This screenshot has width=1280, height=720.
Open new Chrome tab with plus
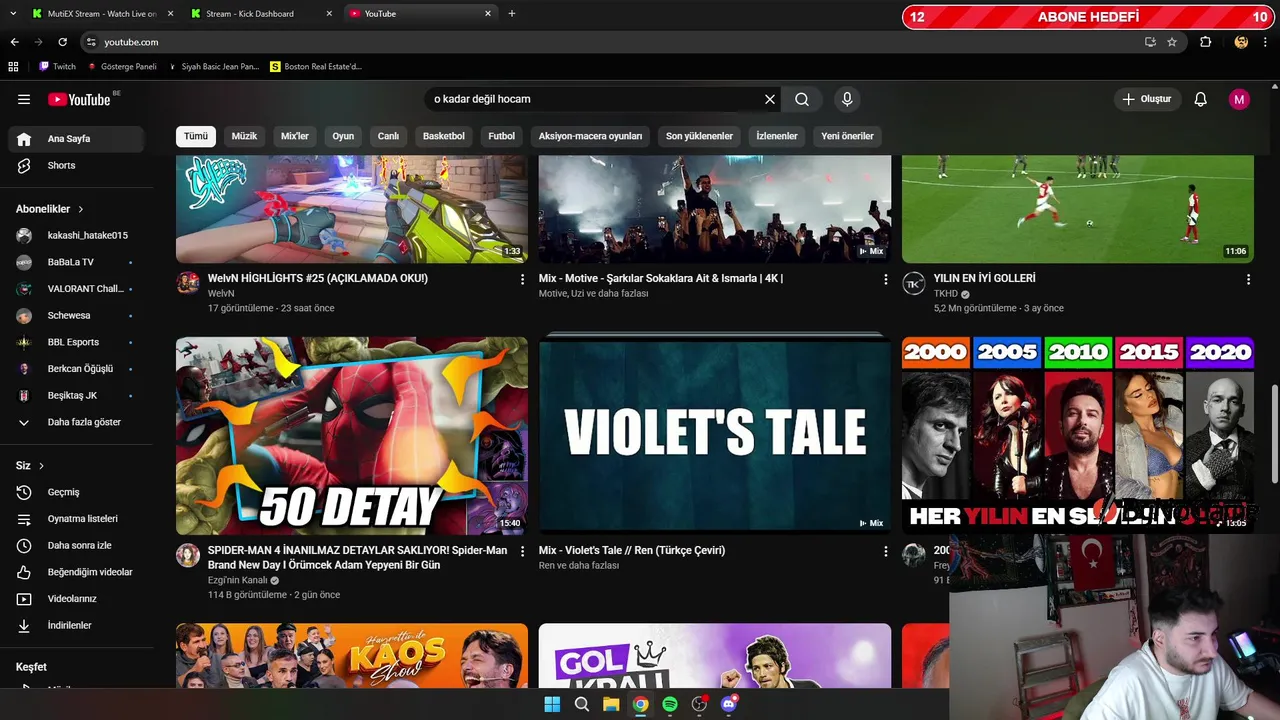pos(512,14)
